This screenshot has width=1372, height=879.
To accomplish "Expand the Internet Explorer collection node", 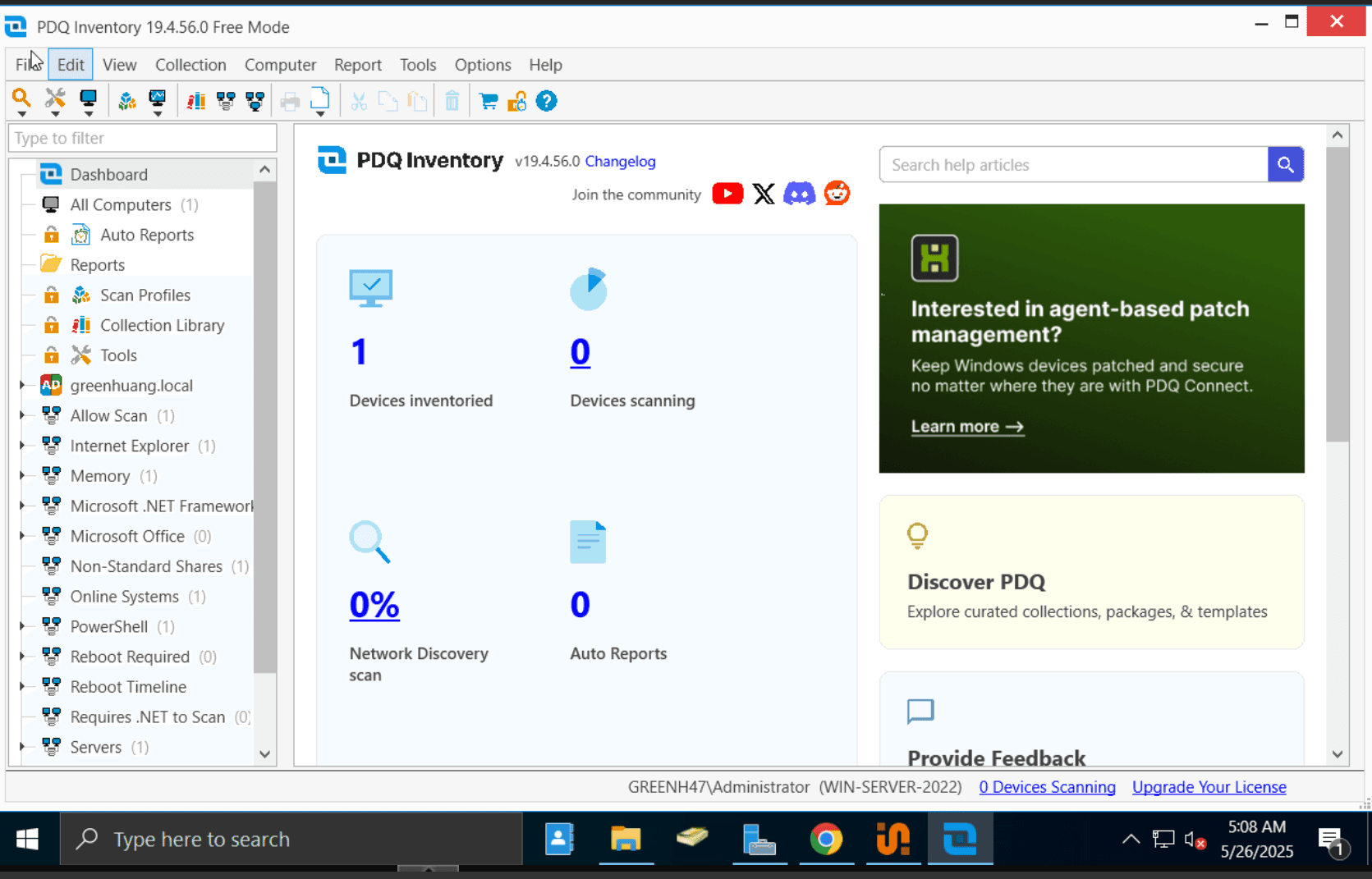I will pos(22,446).
